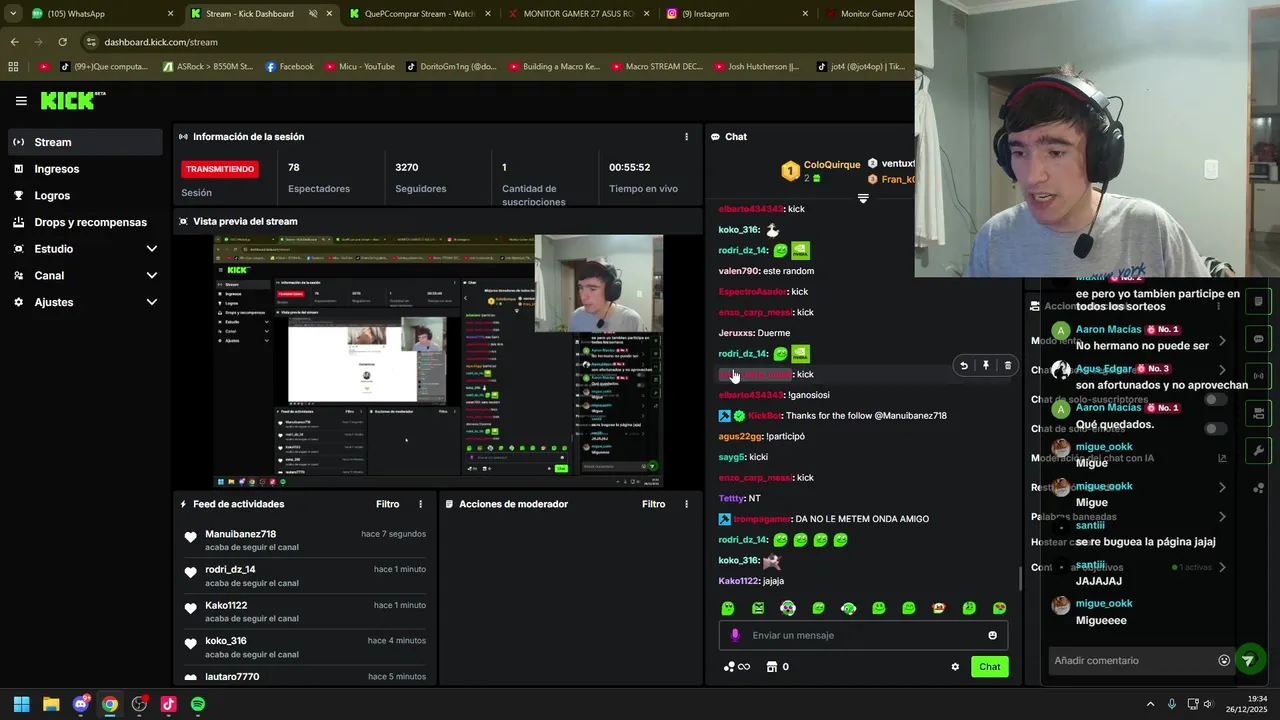Viewport: 1280px width, 720px height.
Task: Click koko_316 follow activity entry
Action: tap(305, 647)
